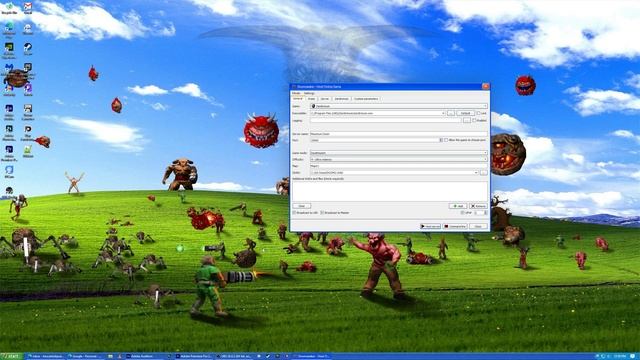Viewport: 640px width, 360px height.
Task: Toggle Broadcast to Master checkbox
Action: pos(322,213)
